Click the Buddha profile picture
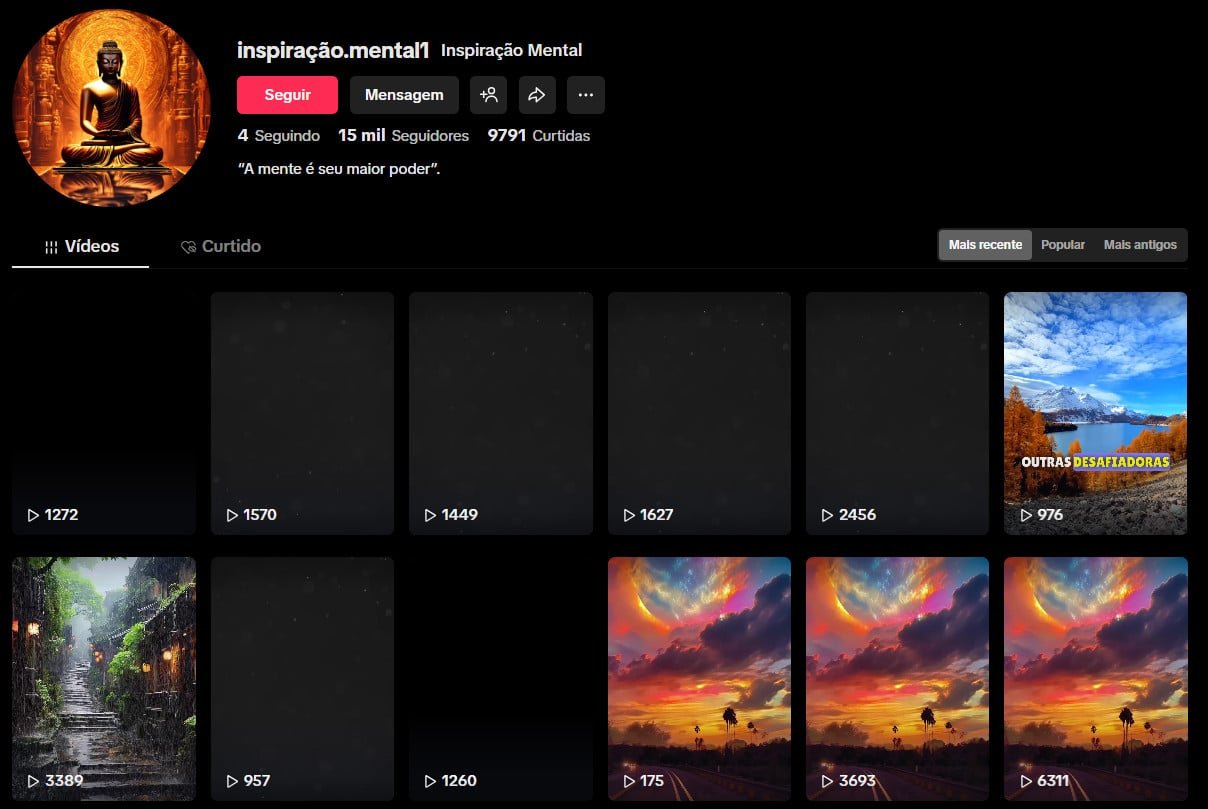1208x809 pixels. click(112, 107)
